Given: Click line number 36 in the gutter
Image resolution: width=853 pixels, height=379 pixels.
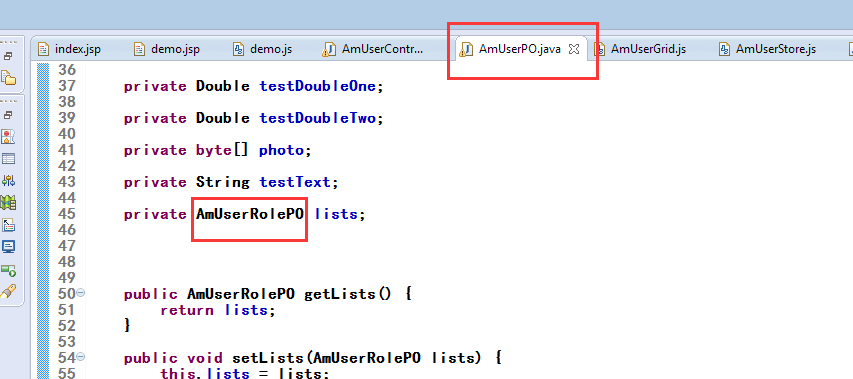Looking at the screenshot, I should (66, 70).
